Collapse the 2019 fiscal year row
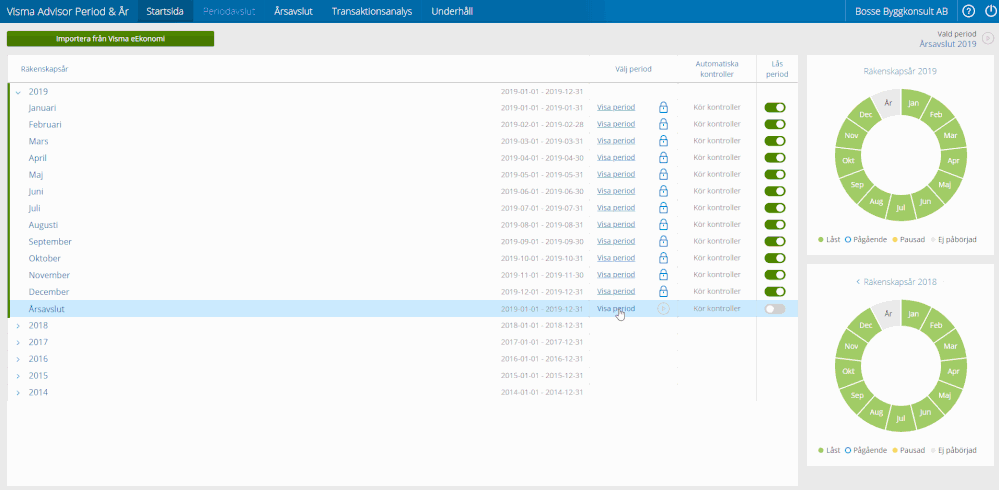 pos(18,91)
